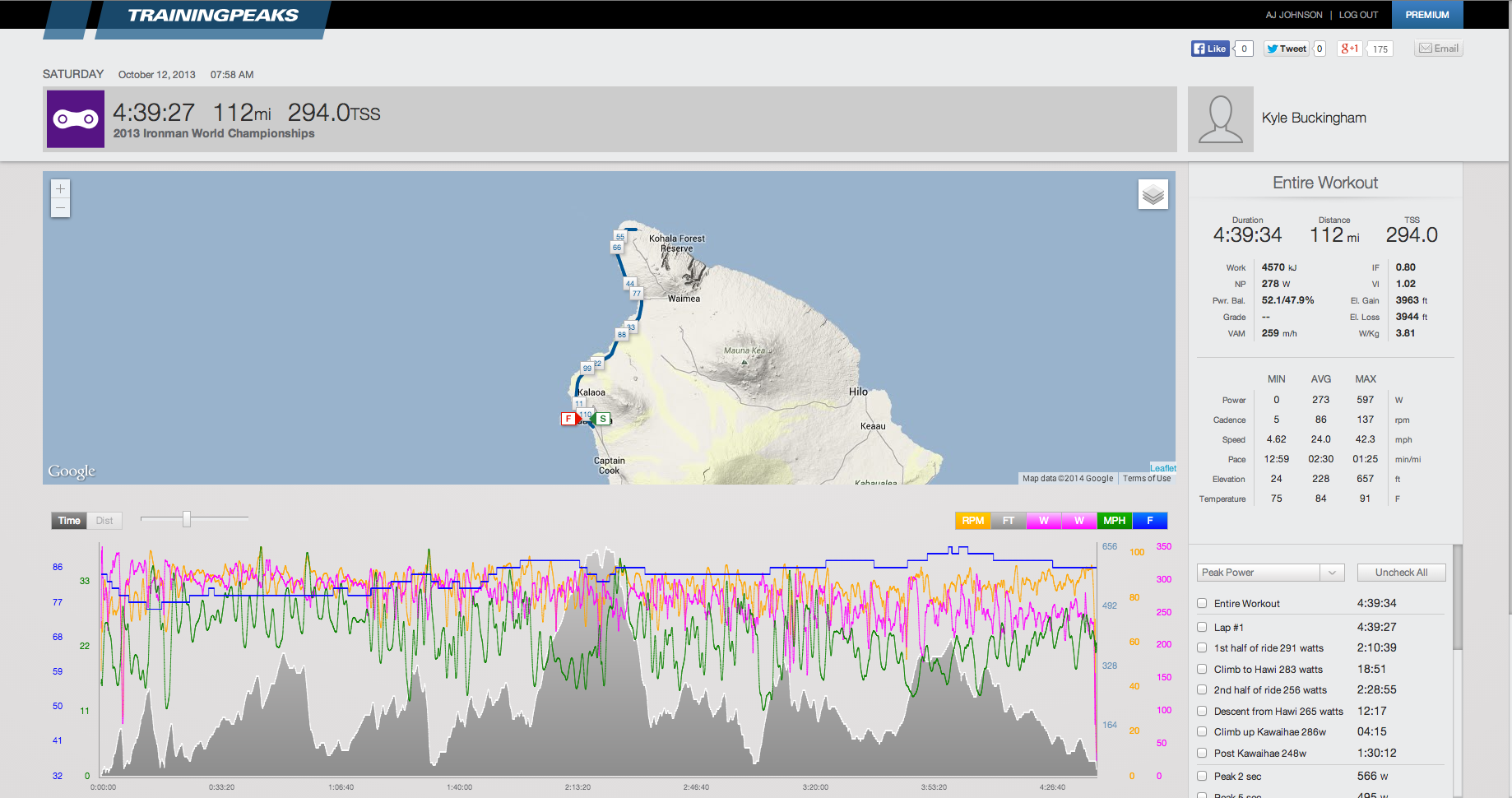This screenshot has height=798, width=1512.
Task: Click the 2:13:20 time axis label
Action: pyautogui.click(x=577, y=787)
